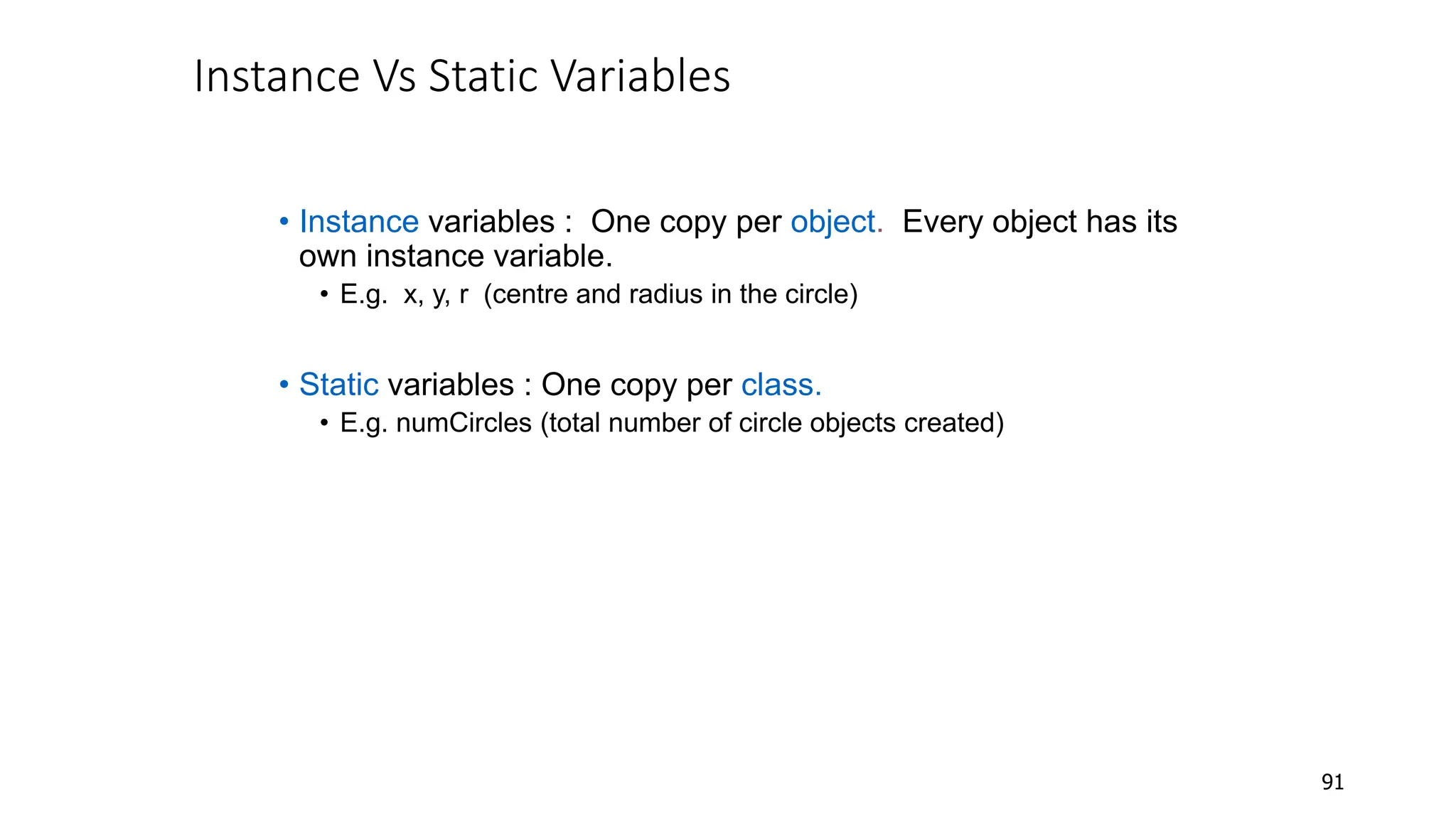Click the blue word "object" in first bullet

pos(833,222)
